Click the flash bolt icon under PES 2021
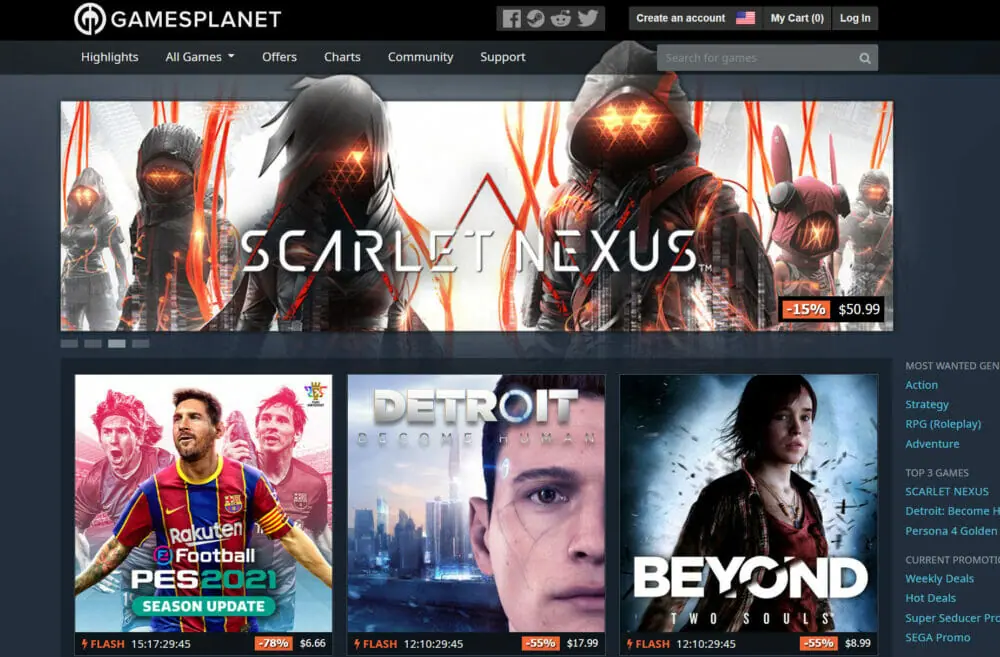Screen dimensions: 1000x657 (x=85, y=644)
